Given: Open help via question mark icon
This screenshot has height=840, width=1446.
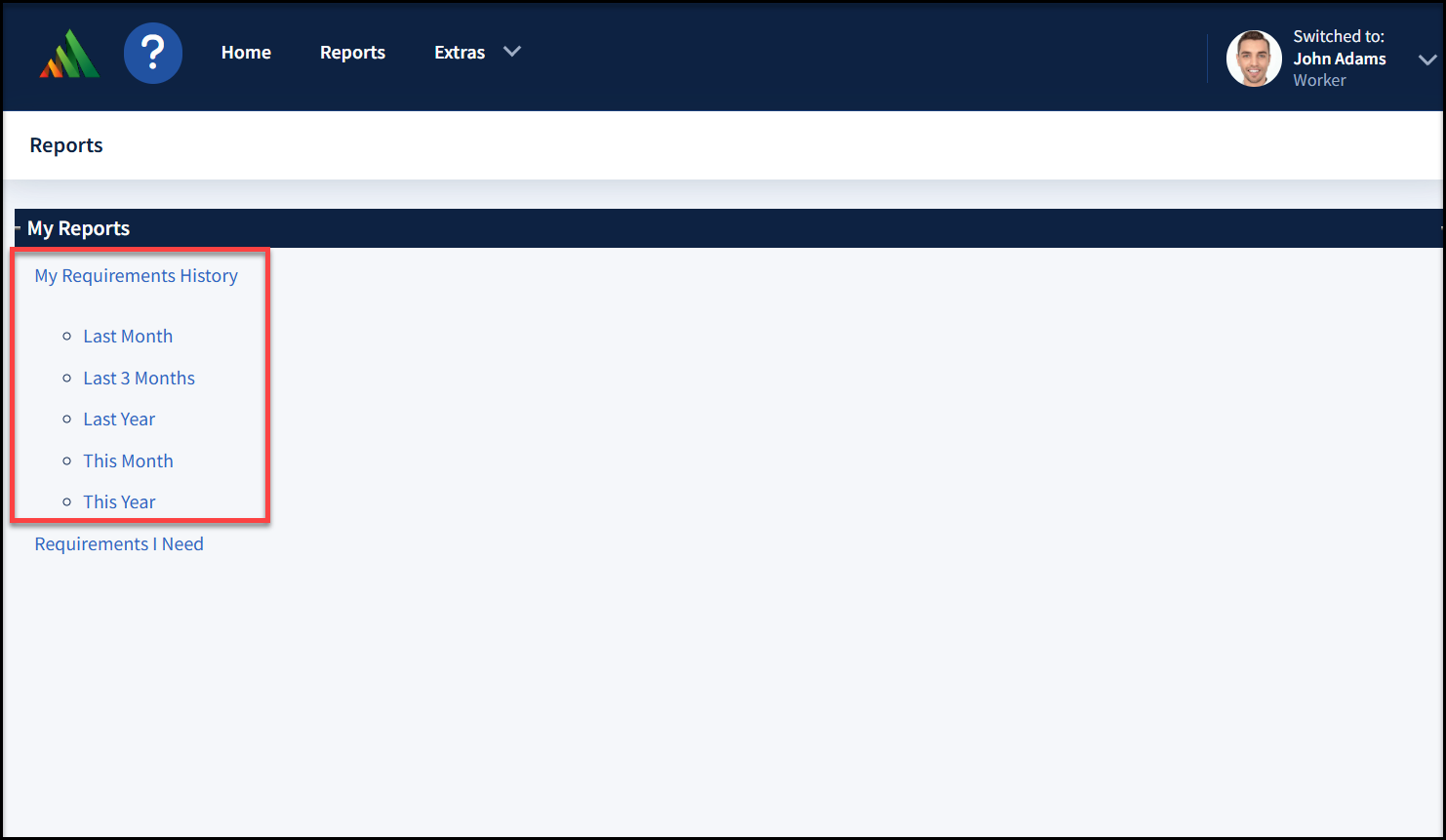Looking at the screenshot, I should click(153, 53).
